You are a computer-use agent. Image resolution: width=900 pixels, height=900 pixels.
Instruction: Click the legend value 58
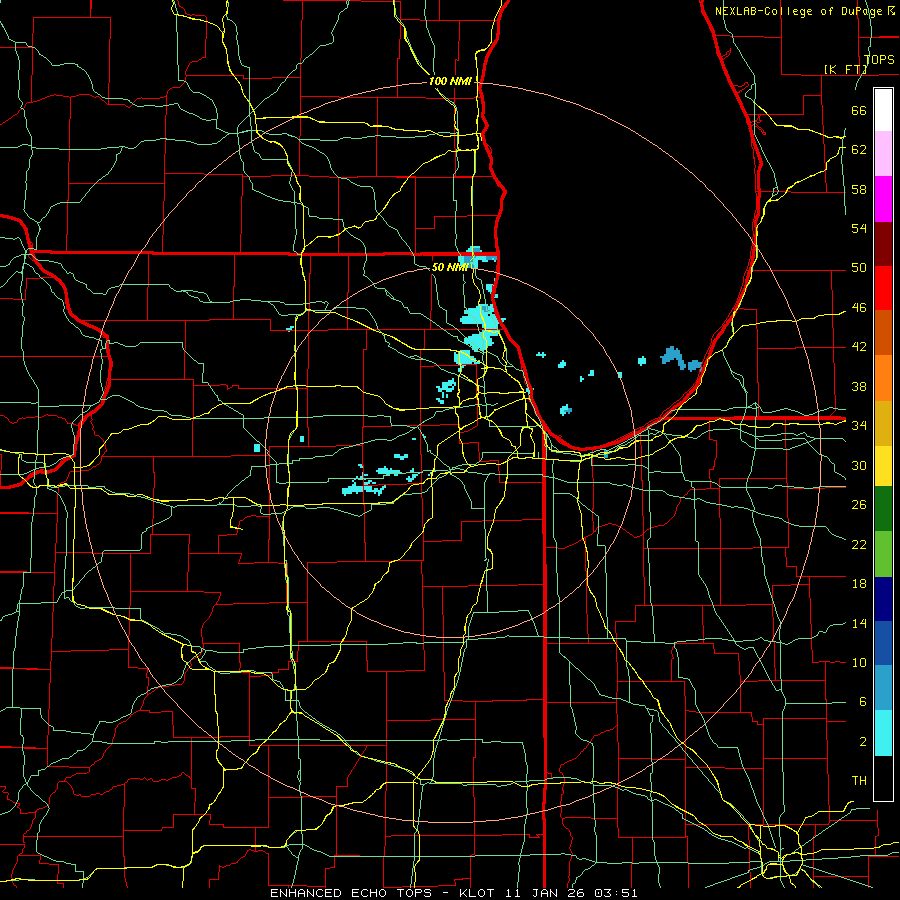(859, 189)
